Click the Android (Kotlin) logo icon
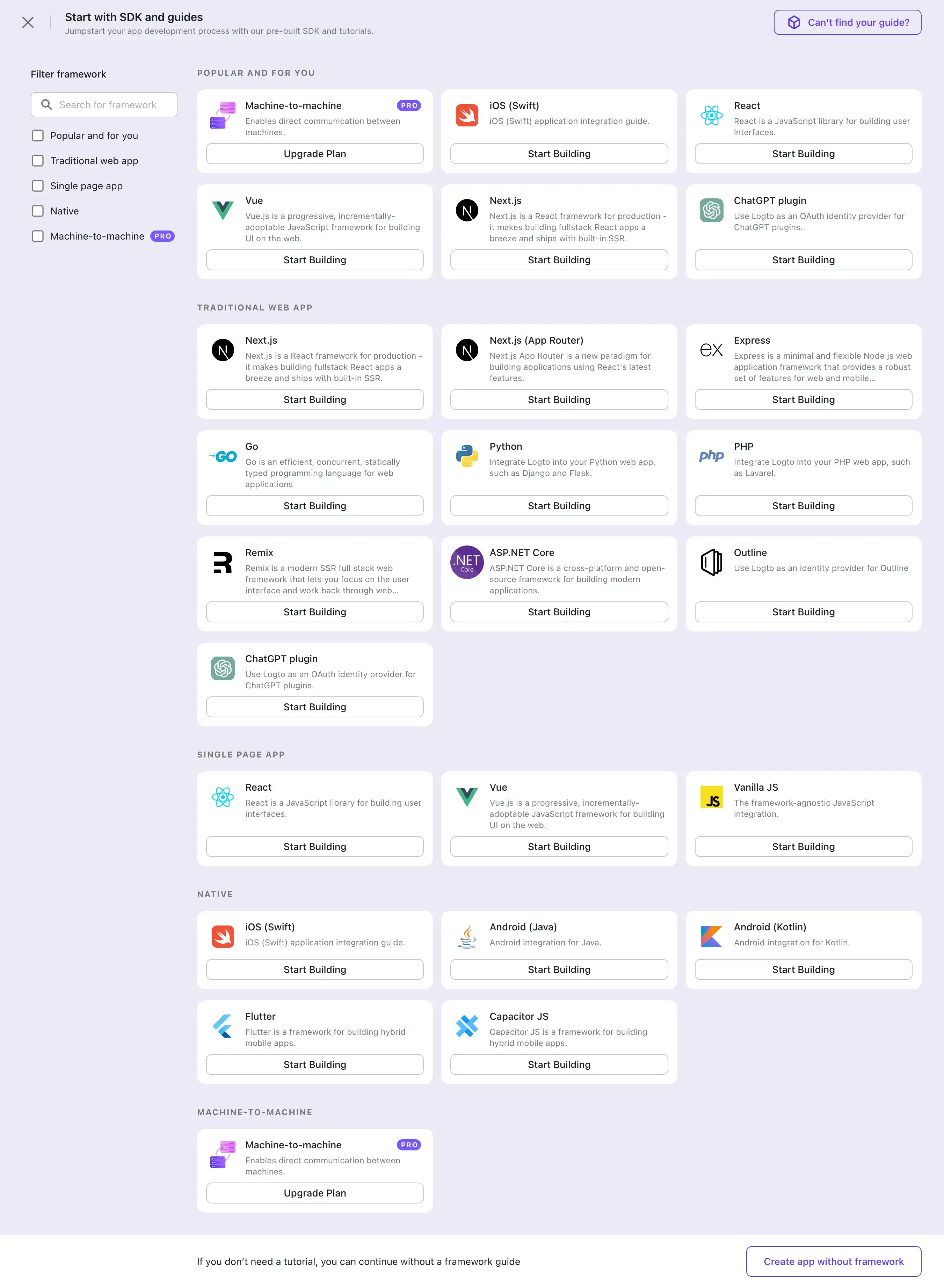Viewport: 944px width, 1288px height. 711,936
